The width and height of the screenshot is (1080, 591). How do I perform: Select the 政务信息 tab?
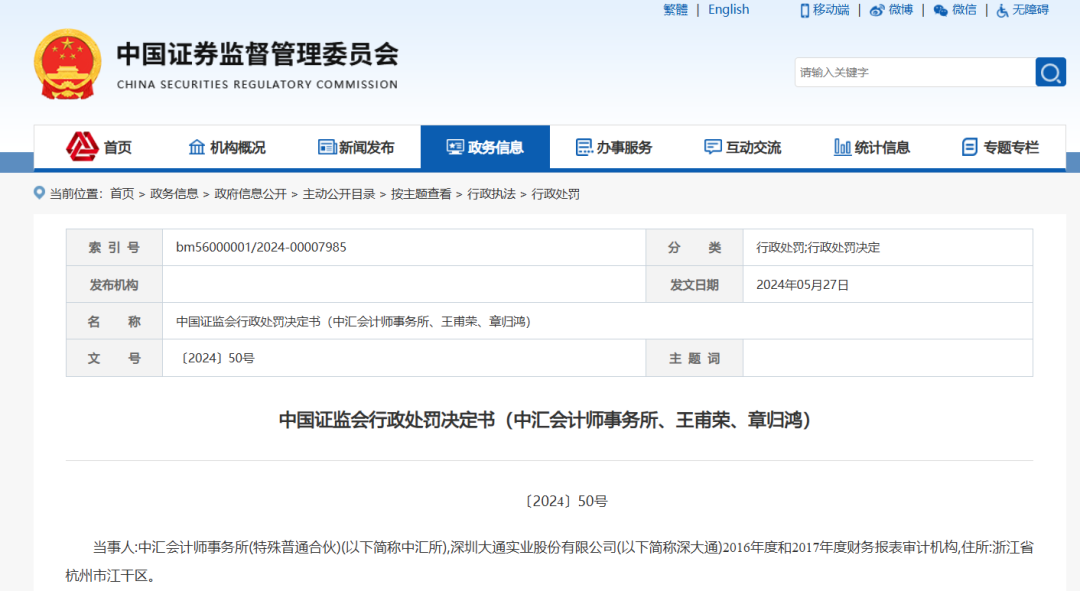(x=485, y=147)
